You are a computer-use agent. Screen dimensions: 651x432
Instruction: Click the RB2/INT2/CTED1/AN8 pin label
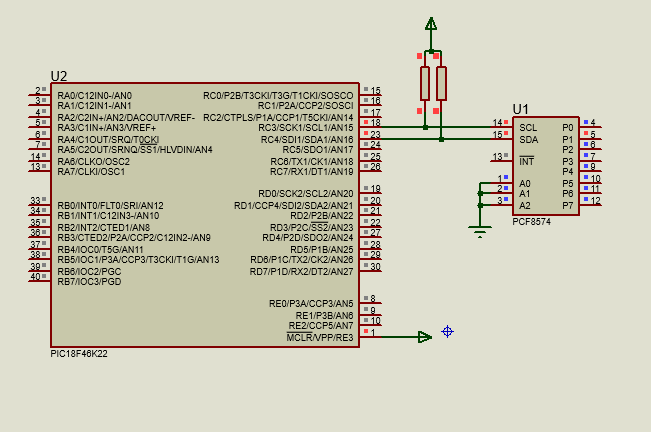coord(103,228)
